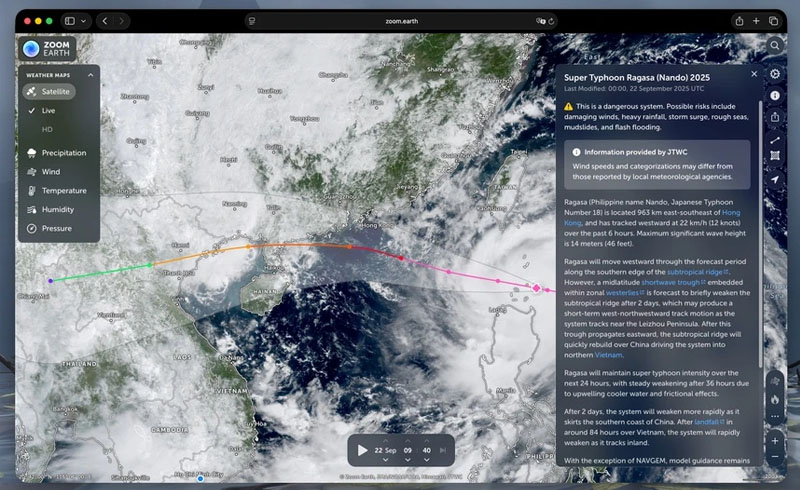Click the info icon on right toolbar
This screenshot has width=800, height=490.
tap(776, 95)
